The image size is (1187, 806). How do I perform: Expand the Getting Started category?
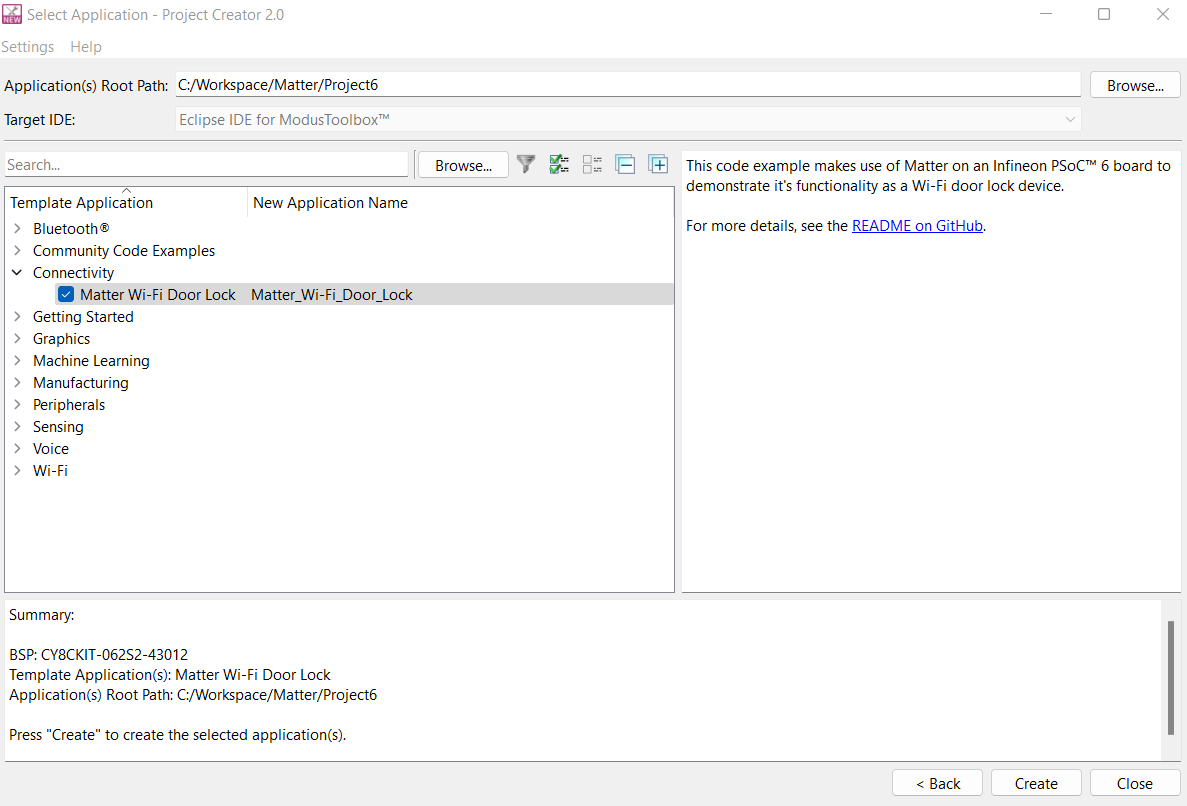pyautogui.click(x=17, y=316)
